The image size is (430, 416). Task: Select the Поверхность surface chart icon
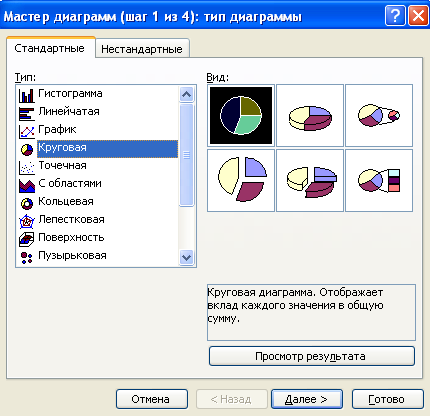27,239
